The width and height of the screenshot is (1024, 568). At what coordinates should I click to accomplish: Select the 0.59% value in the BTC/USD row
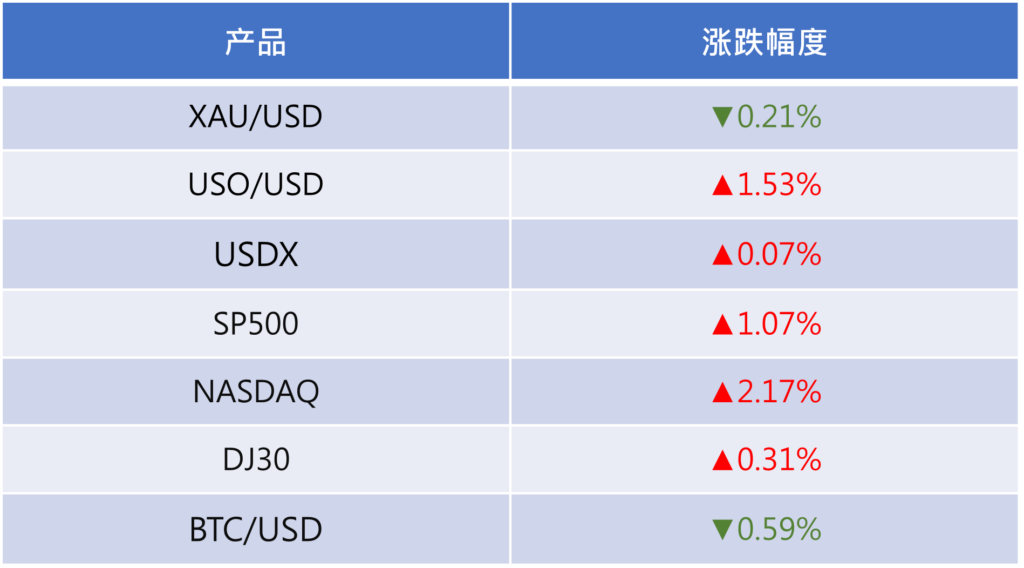[x=779, y=528]
